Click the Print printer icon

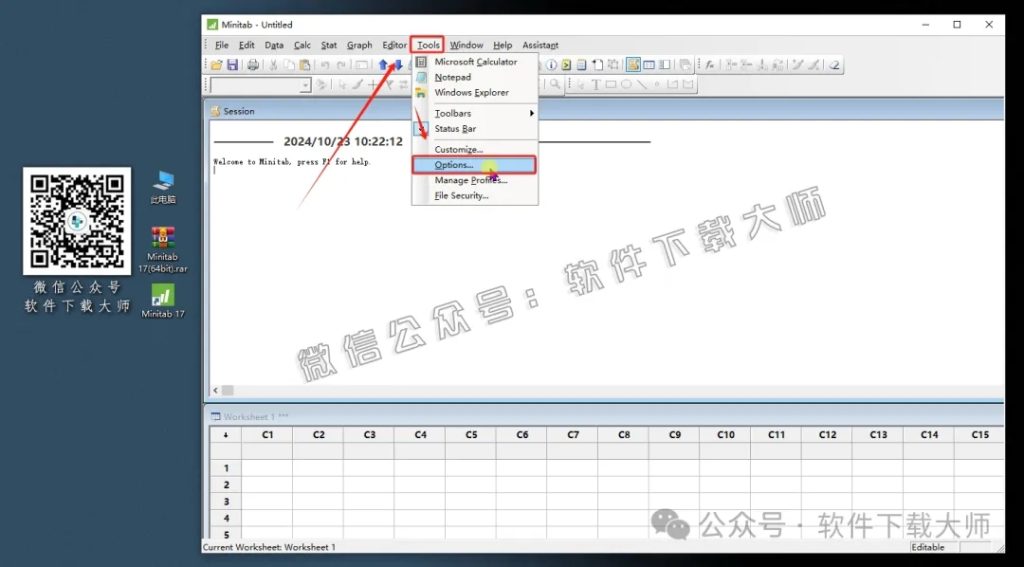click(x=253, y=65)
